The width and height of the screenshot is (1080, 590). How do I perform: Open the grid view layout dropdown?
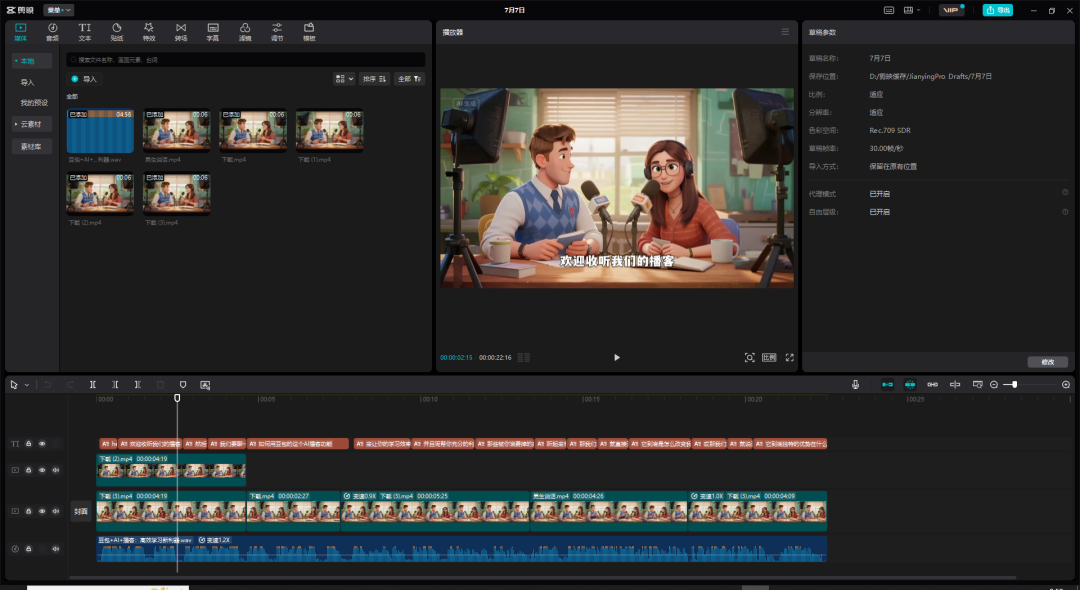click(x=344, y=78)
